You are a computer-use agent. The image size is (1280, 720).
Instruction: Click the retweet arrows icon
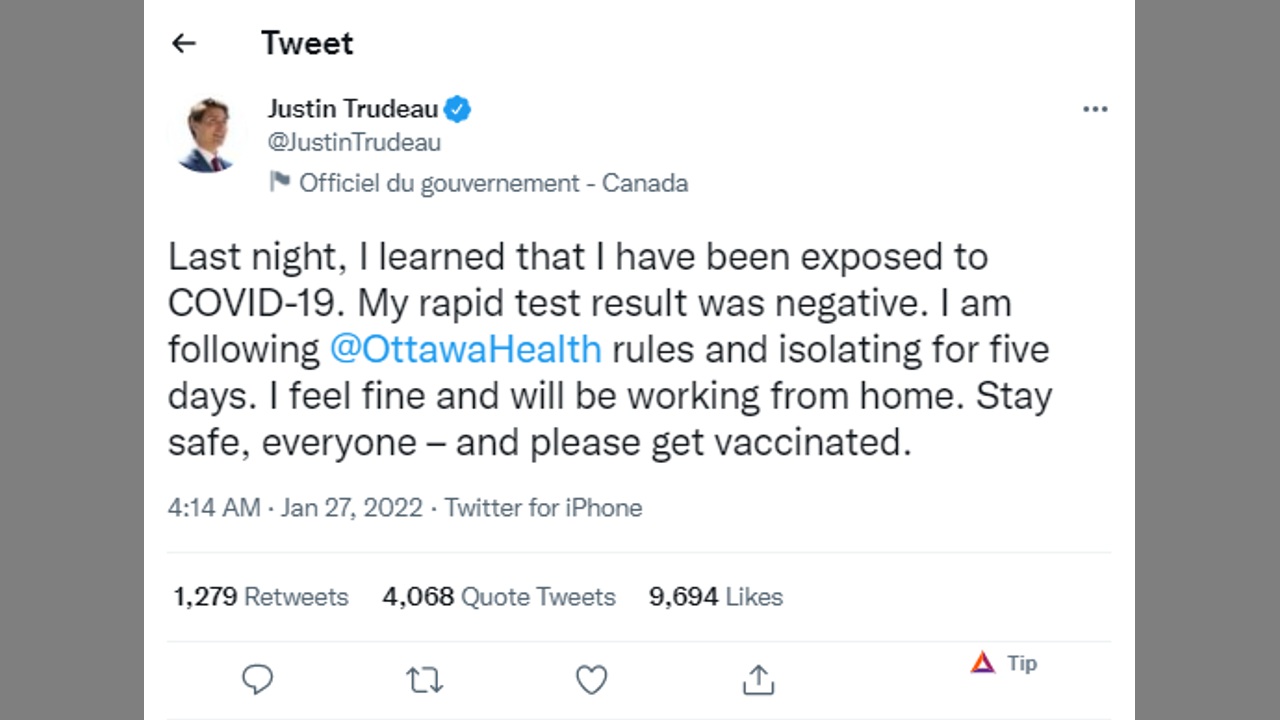point(424,680)
